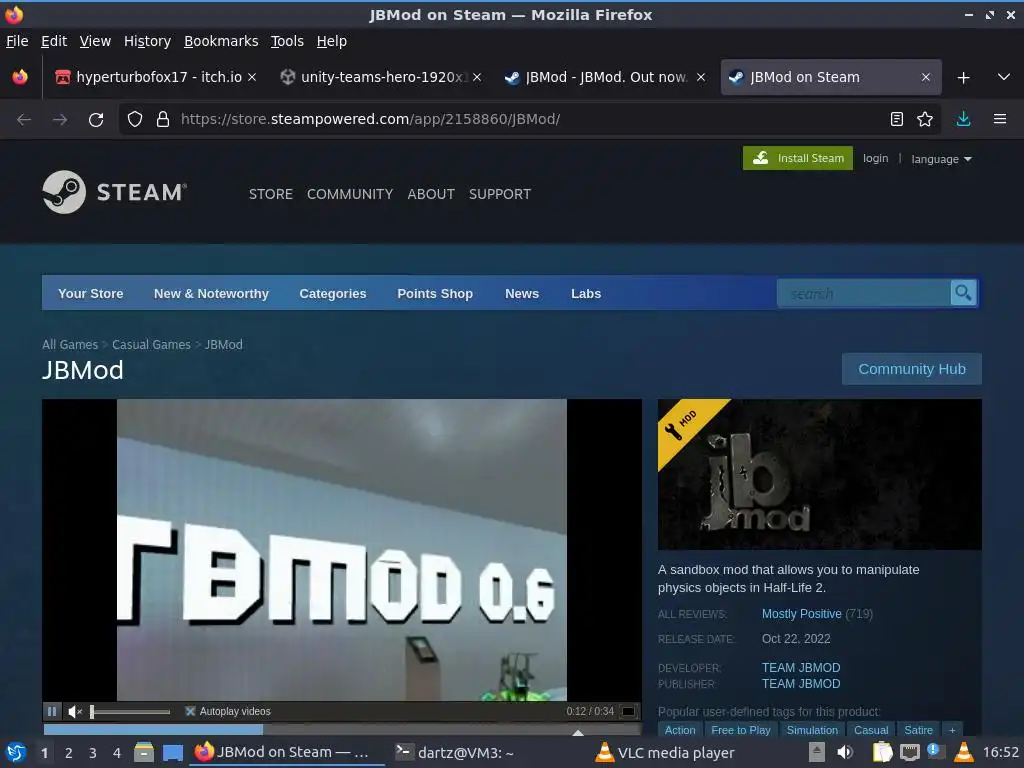Toggle the Autoplay videos checkbox
Viewport: 1024px width, 768px height.
(x=190, y=711)
